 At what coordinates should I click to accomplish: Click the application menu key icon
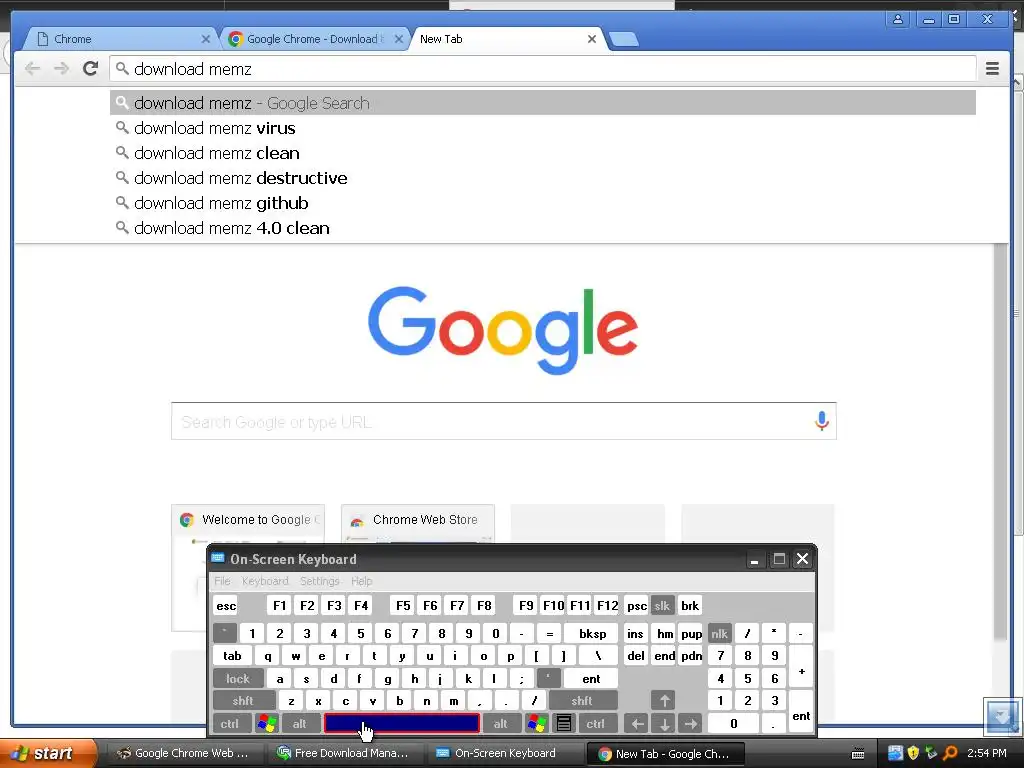[564, 724]
